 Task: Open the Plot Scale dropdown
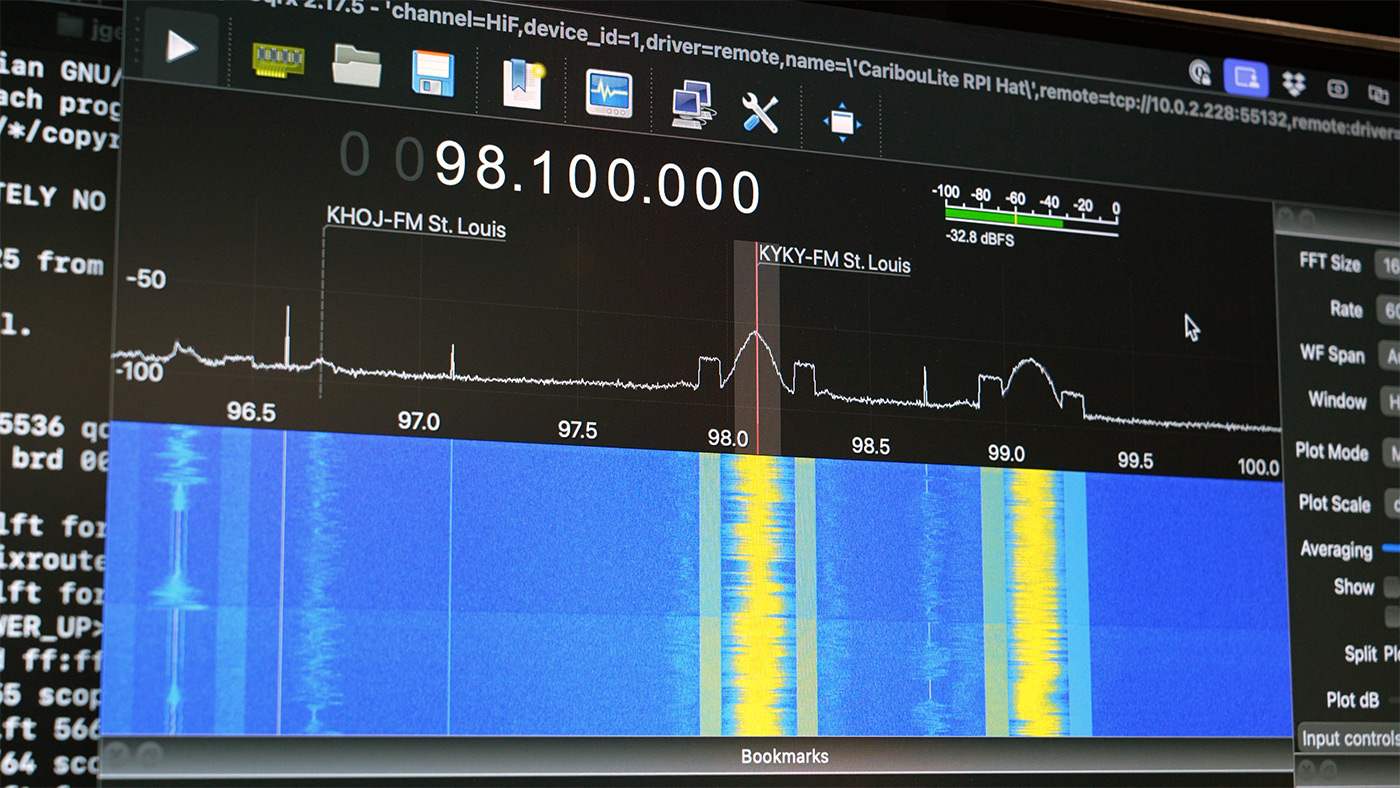click(x=1392, y=504)
